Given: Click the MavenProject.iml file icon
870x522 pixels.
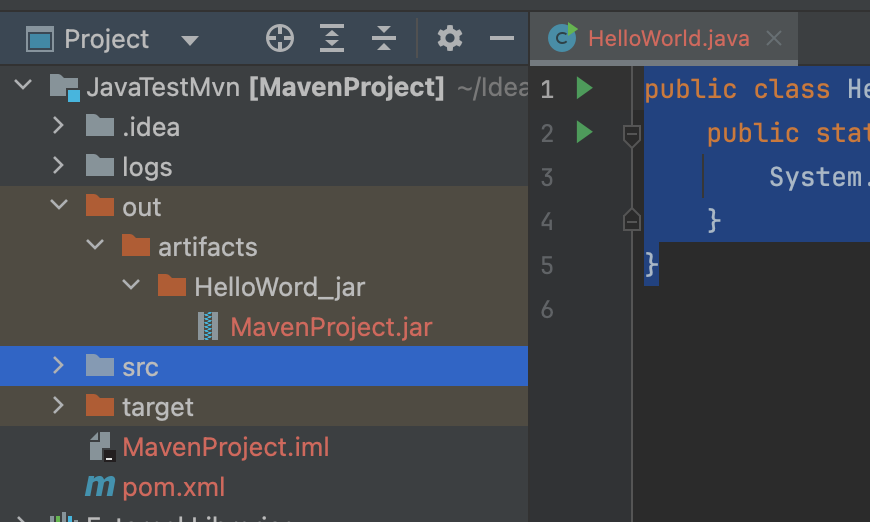Looking at the screenshot, I should [x=103, y=447].
